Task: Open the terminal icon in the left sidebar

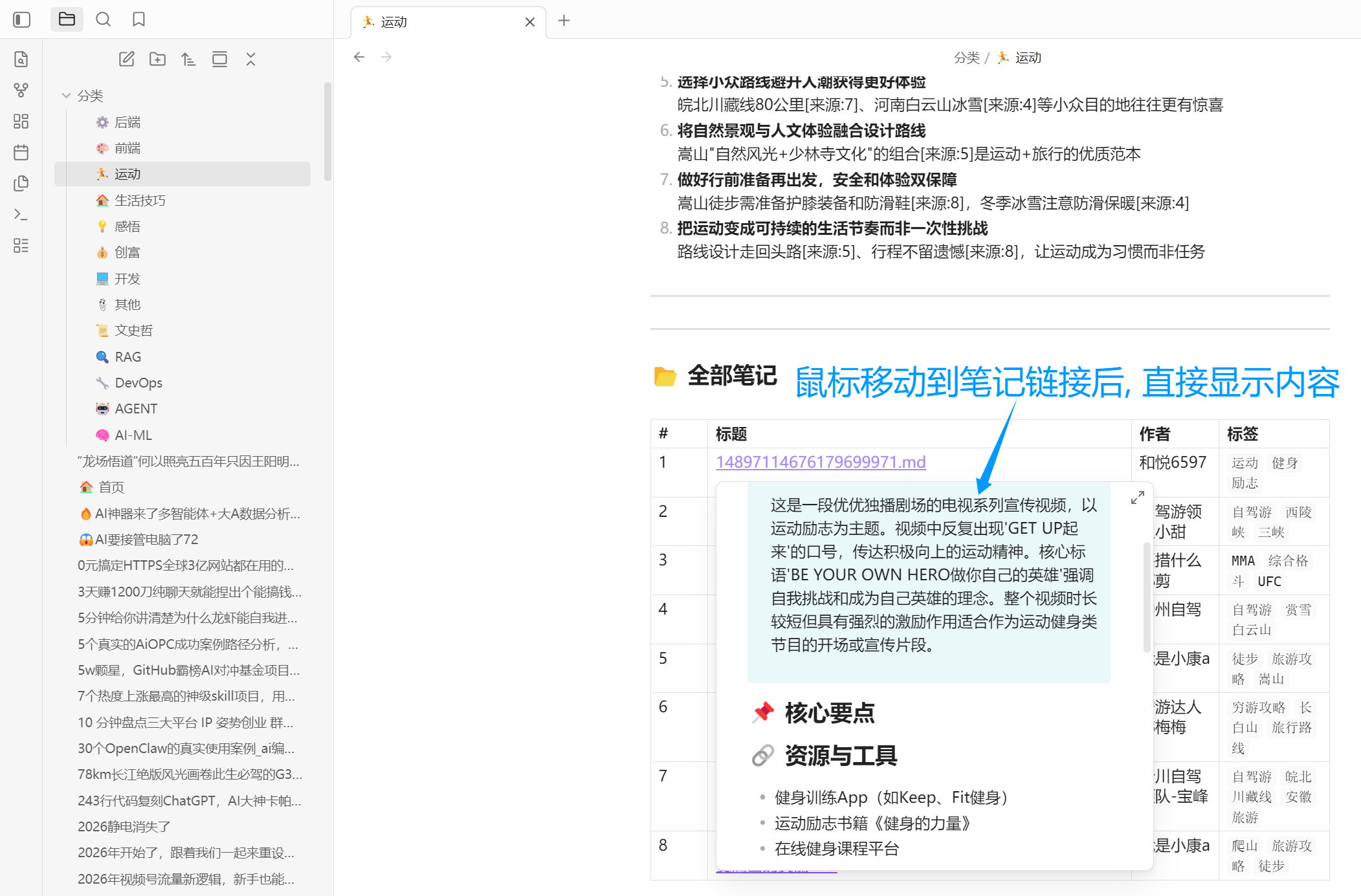Action: (x=21, y=214)
